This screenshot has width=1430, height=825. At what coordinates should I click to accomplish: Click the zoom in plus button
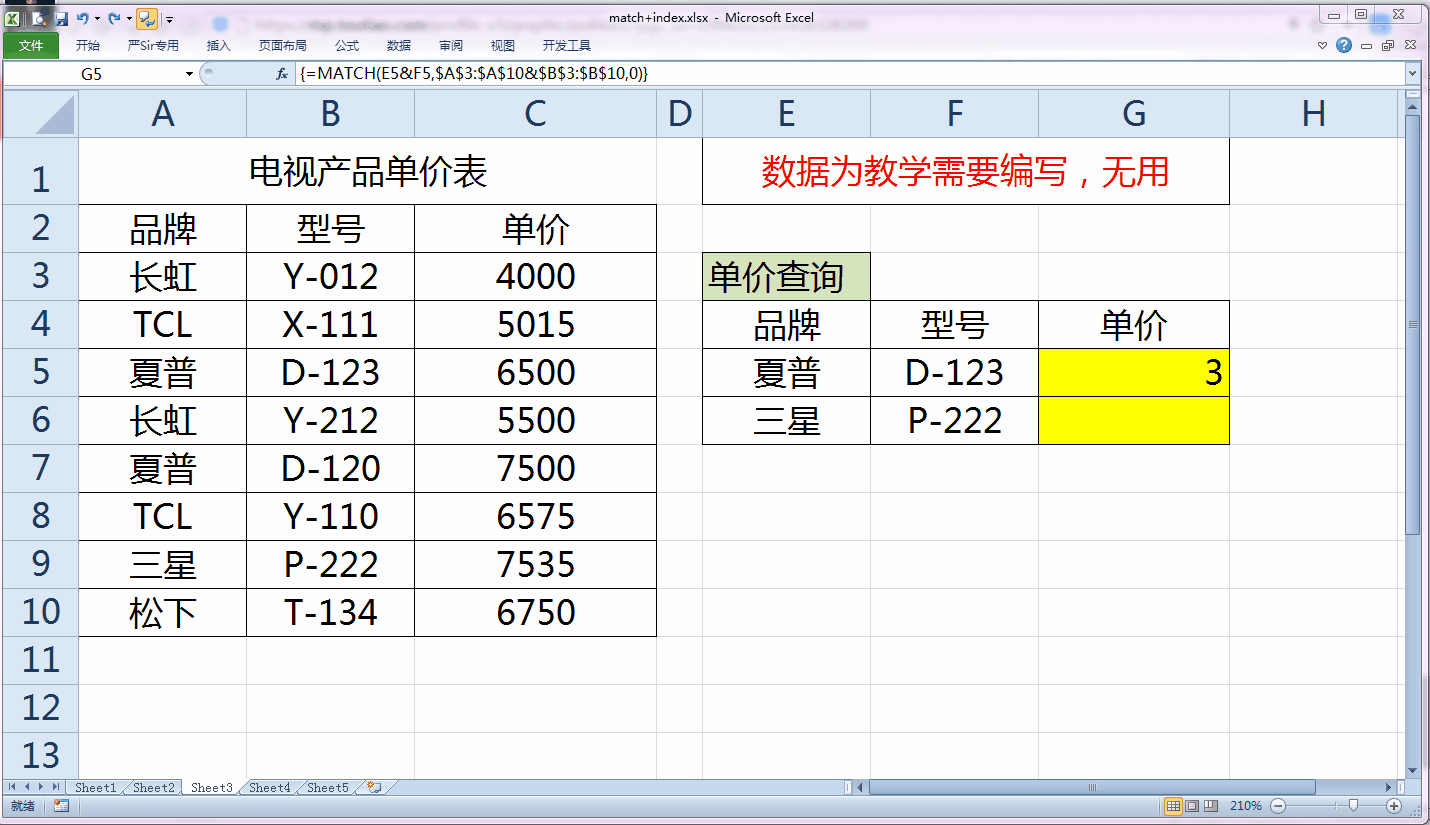1394,806
